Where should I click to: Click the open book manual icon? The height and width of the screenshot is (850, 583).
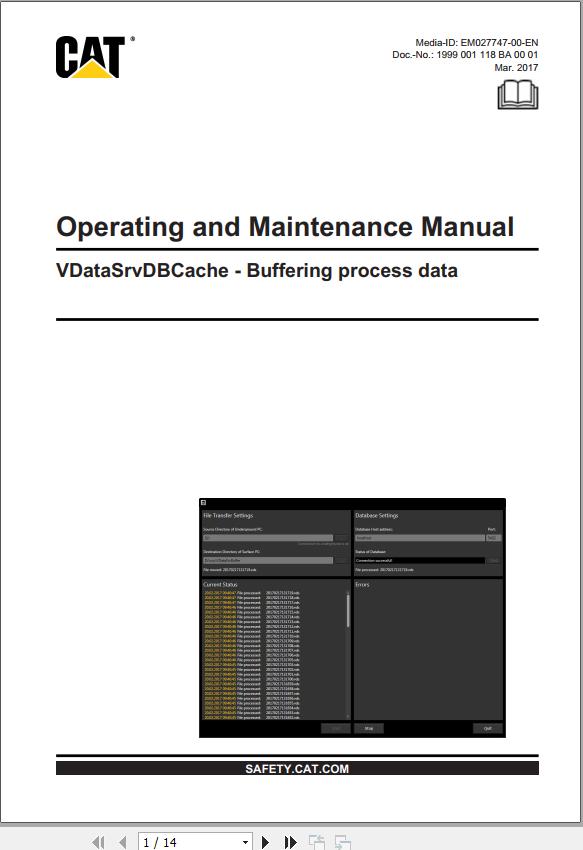[518, 95]
